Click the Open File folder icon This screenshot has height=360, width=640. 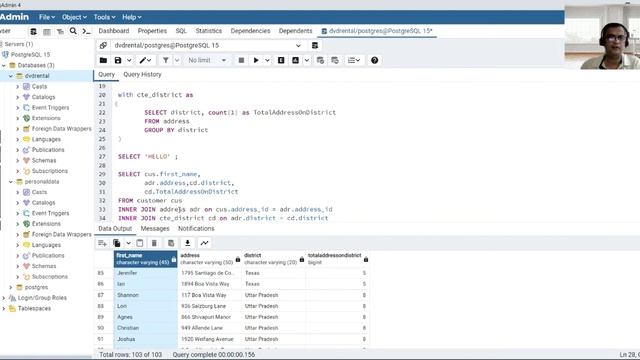[x=103, y=60]
